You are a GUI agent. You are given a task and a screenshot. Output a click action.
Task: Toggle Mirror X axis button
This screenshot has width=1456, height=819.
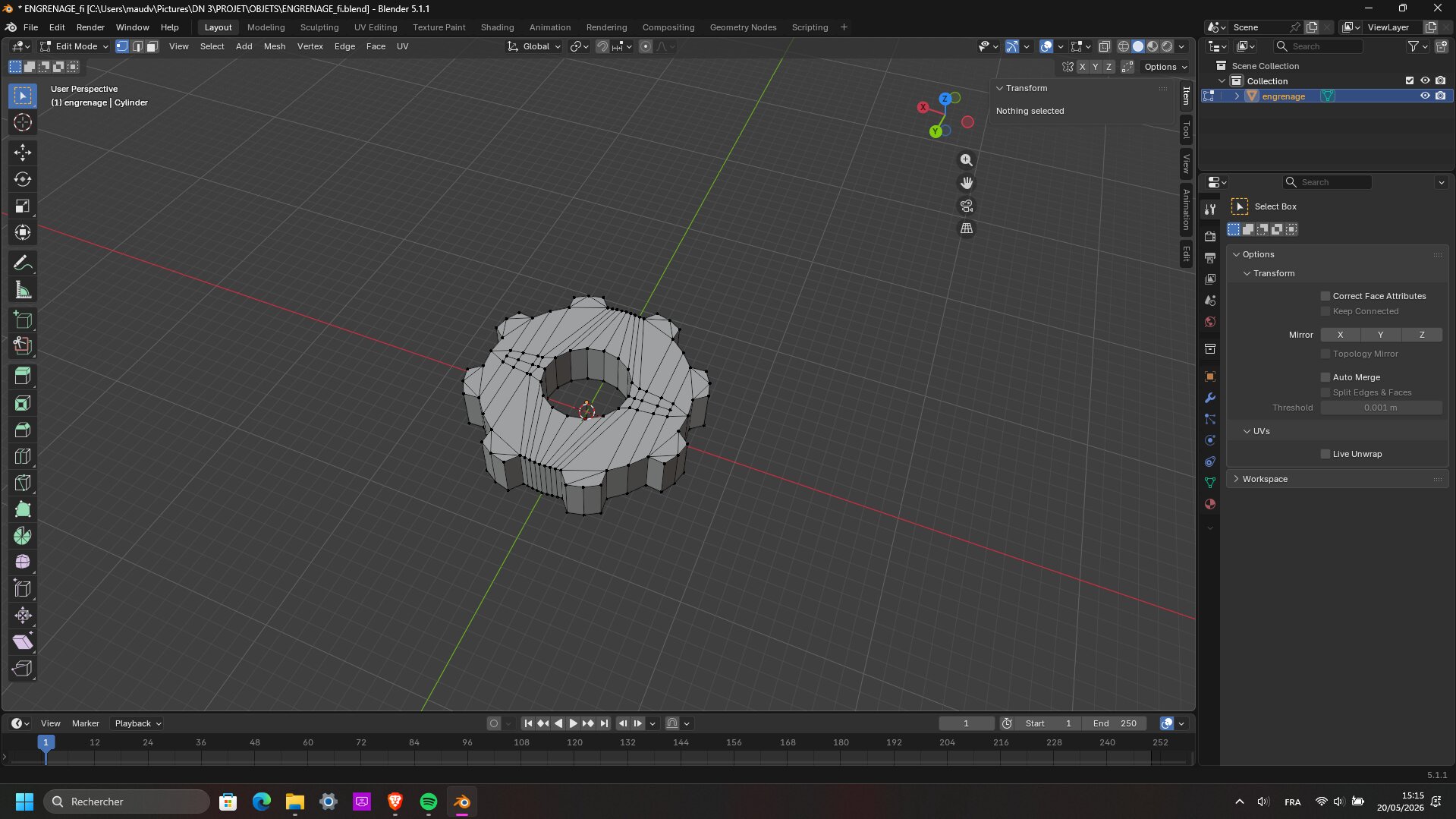click(1341, 335)
